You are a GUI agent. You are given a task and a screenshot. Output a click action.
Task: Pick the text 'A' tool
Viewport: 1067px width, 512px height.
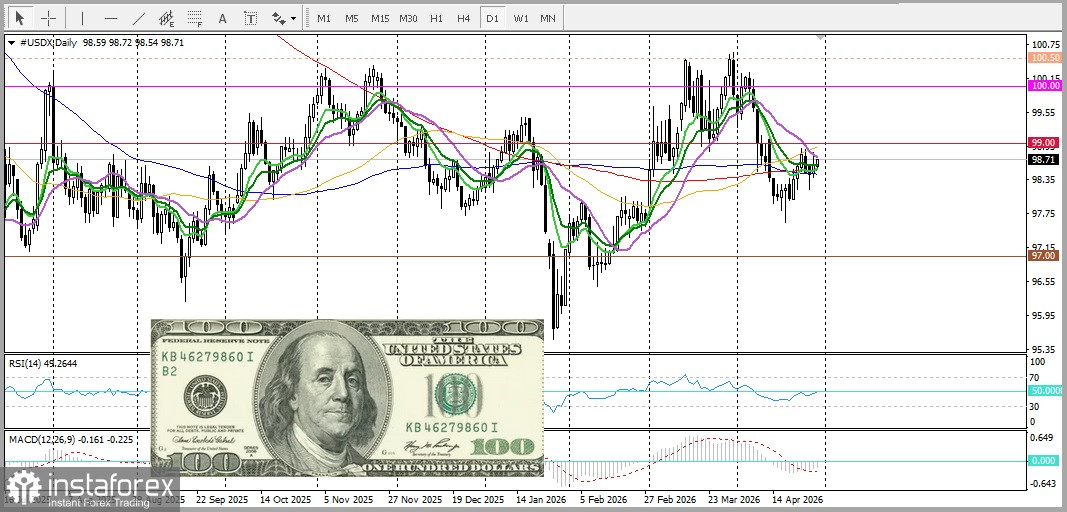click(x=223, y=18)
